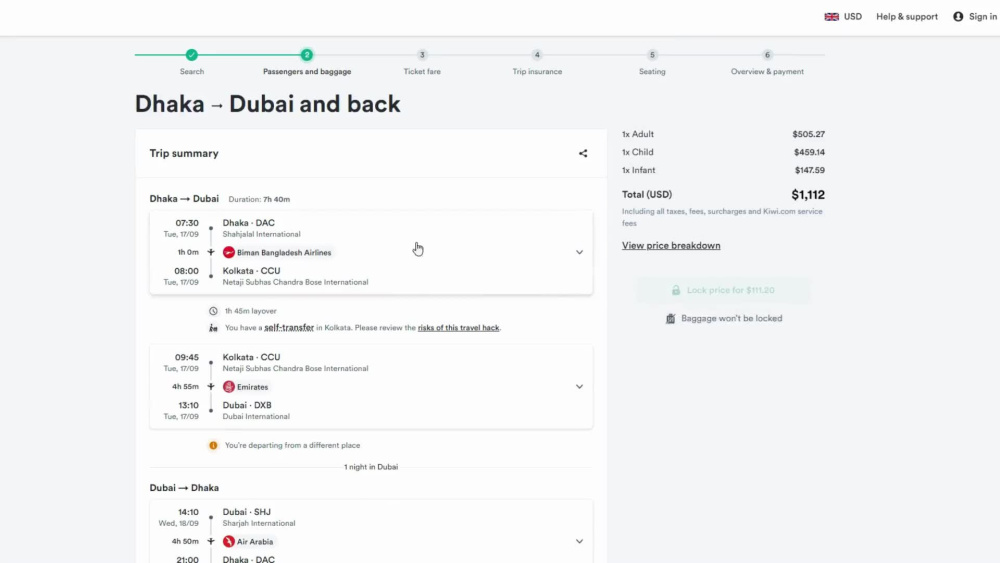This screenshot has height=563, width=1000.
Task: Click Lock price for $111.20 button
Action: point(723,290)
